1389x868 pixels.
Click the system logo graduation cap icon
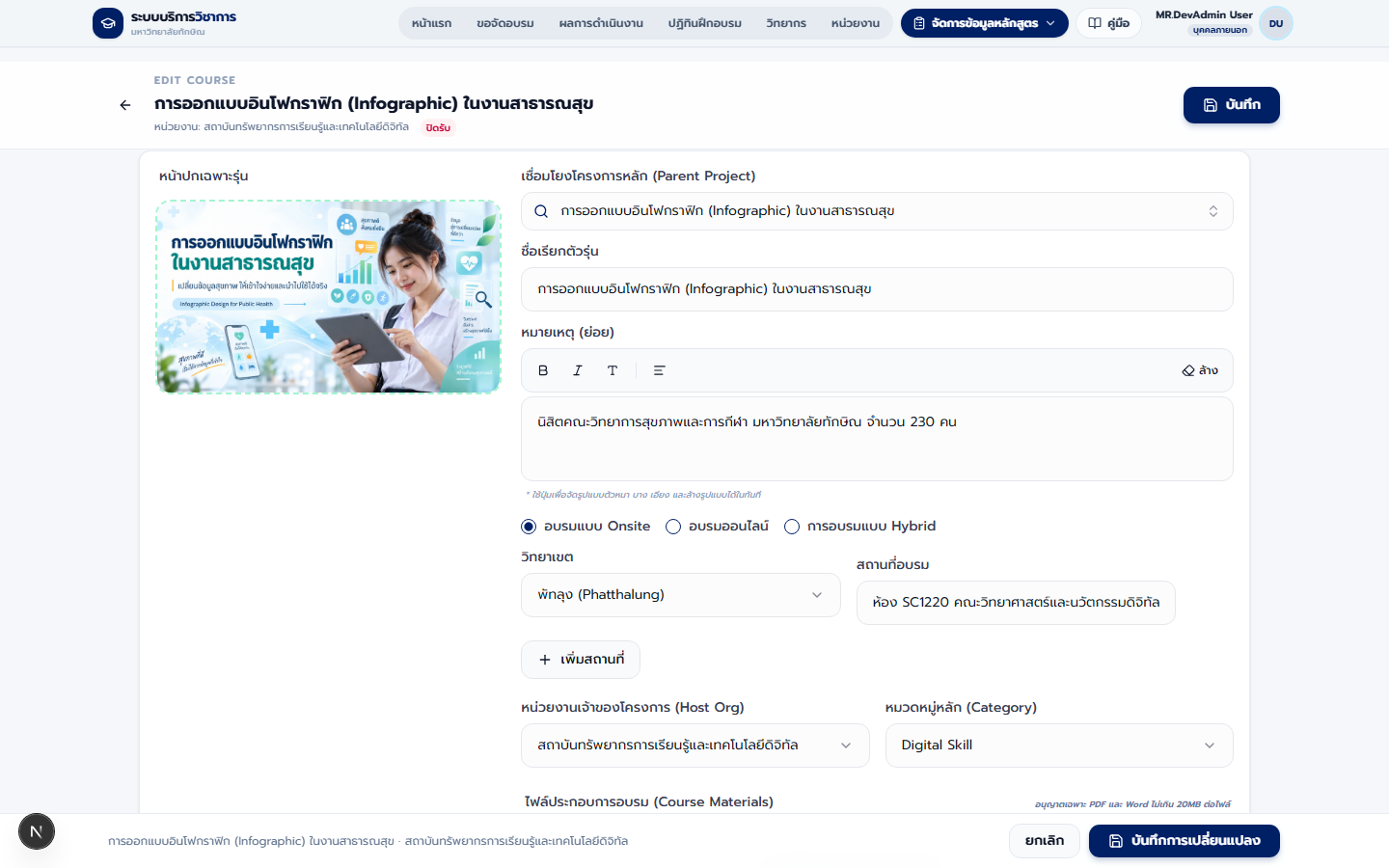pyautogui.click(x=108, y=23)
